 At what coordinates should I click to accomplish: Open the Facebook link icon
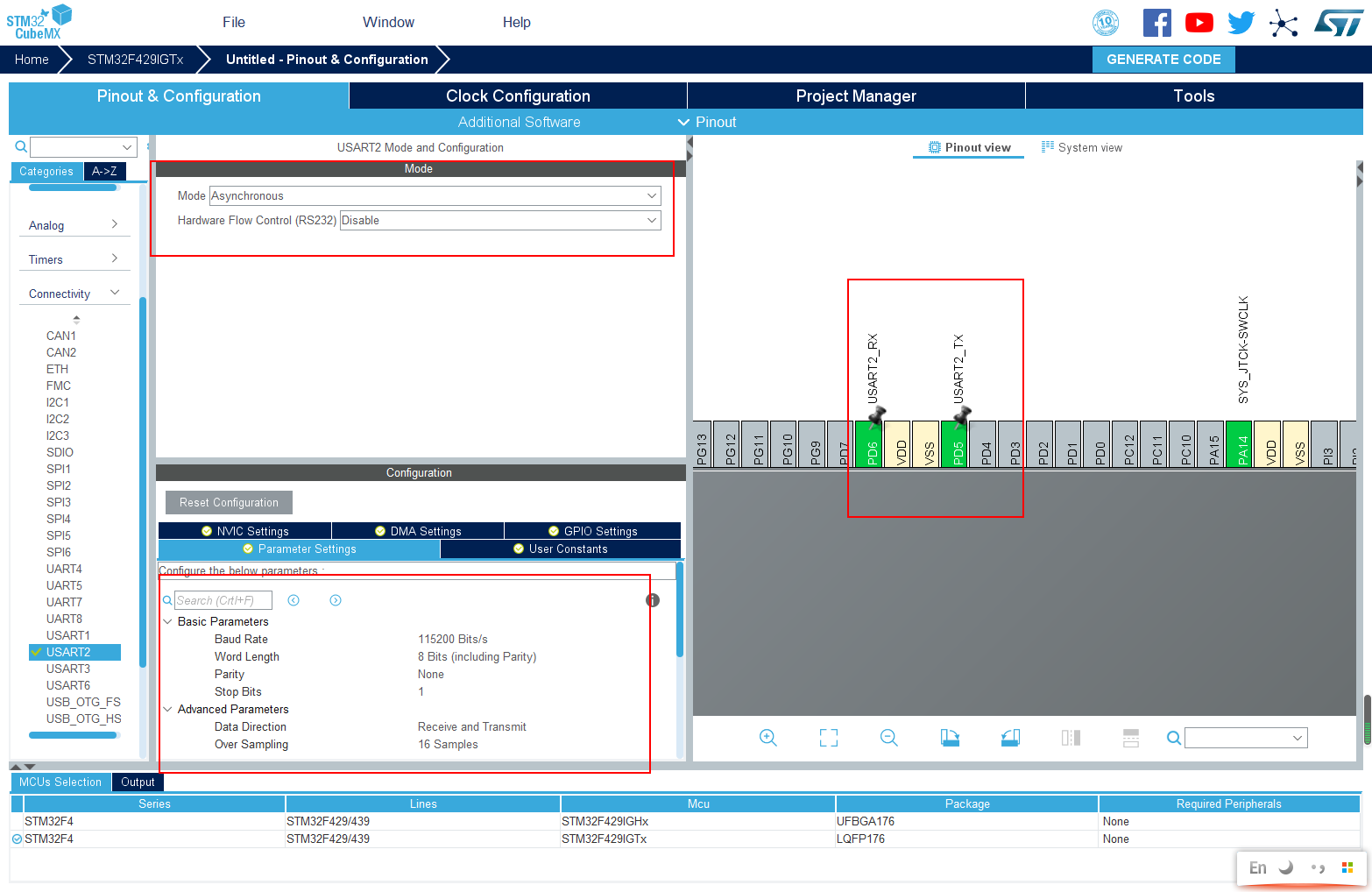(x=1157, y=23)
